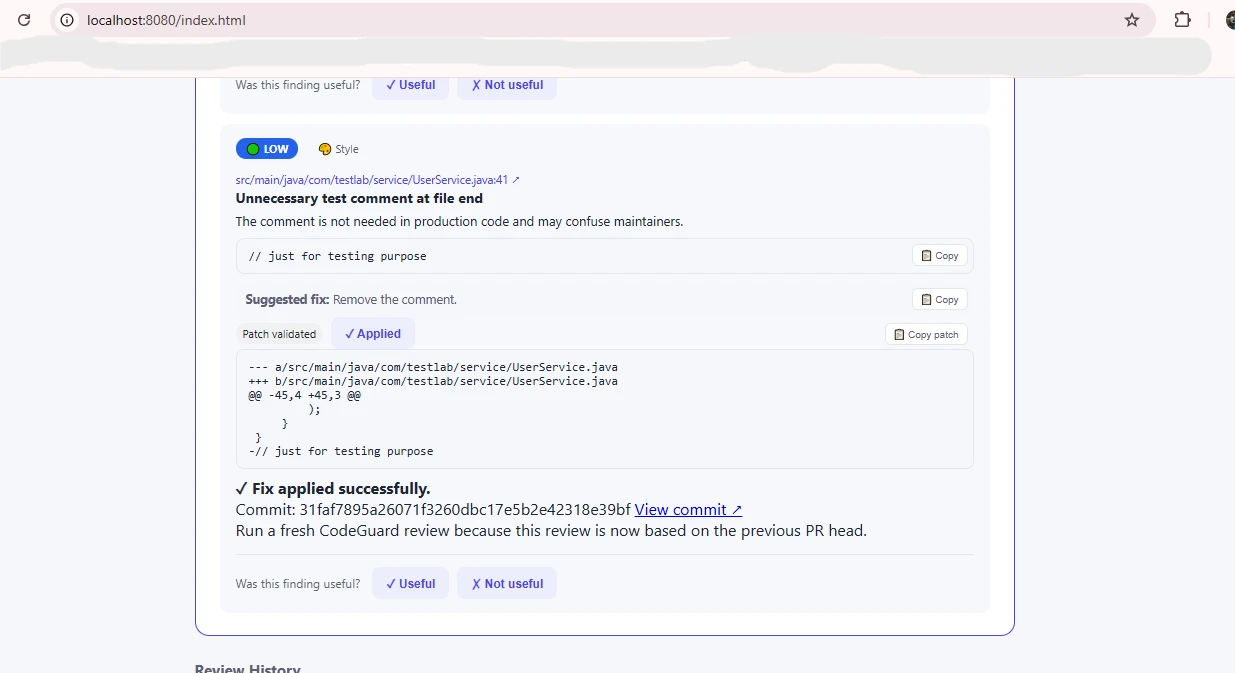1235x673 pixels.
Task: Click the finding description about confusing maintainers
Action: 459,222
